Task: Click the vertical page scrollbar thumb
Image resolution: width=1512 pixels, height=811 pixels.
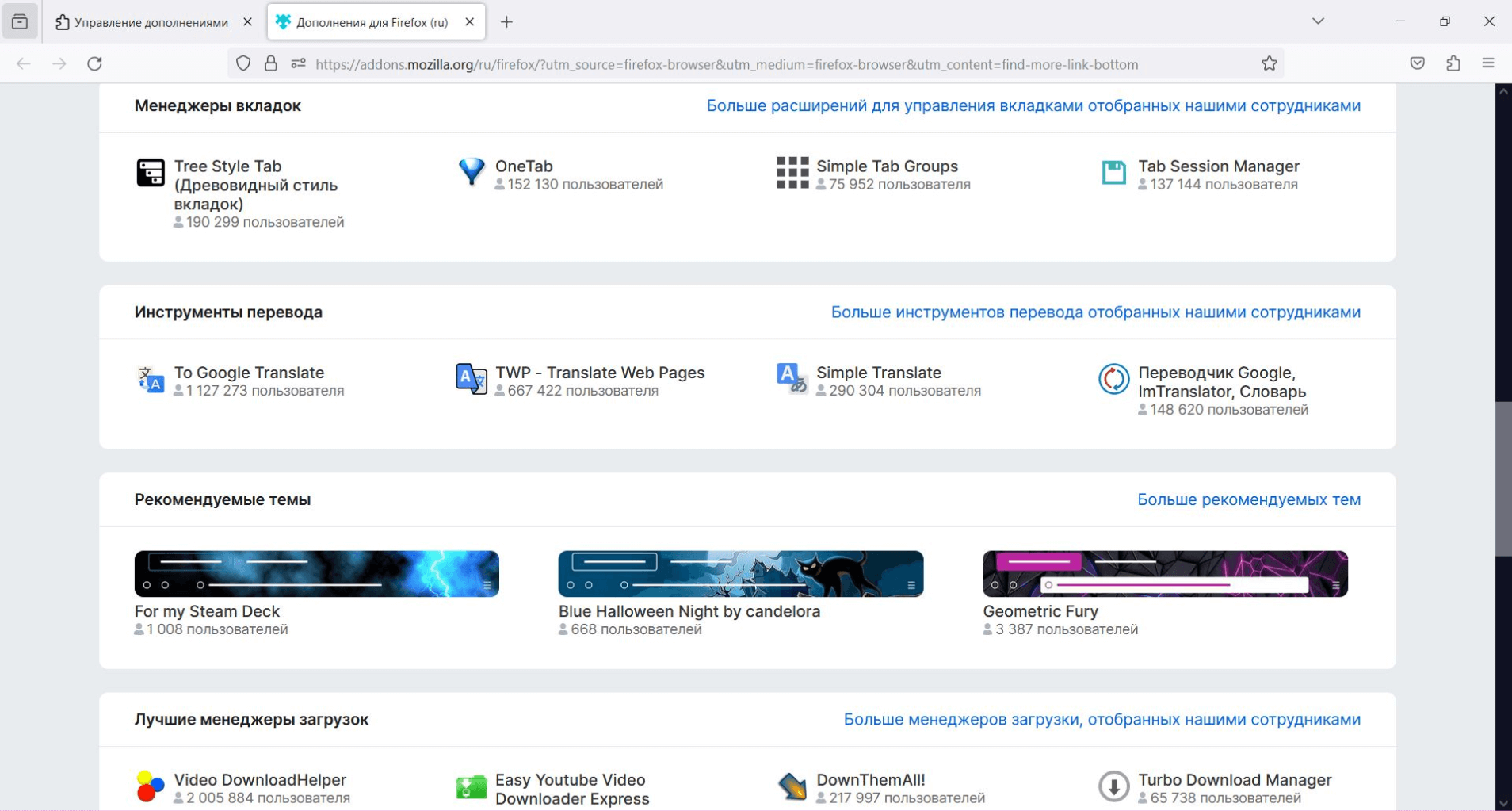Action: pos(1502,479)
